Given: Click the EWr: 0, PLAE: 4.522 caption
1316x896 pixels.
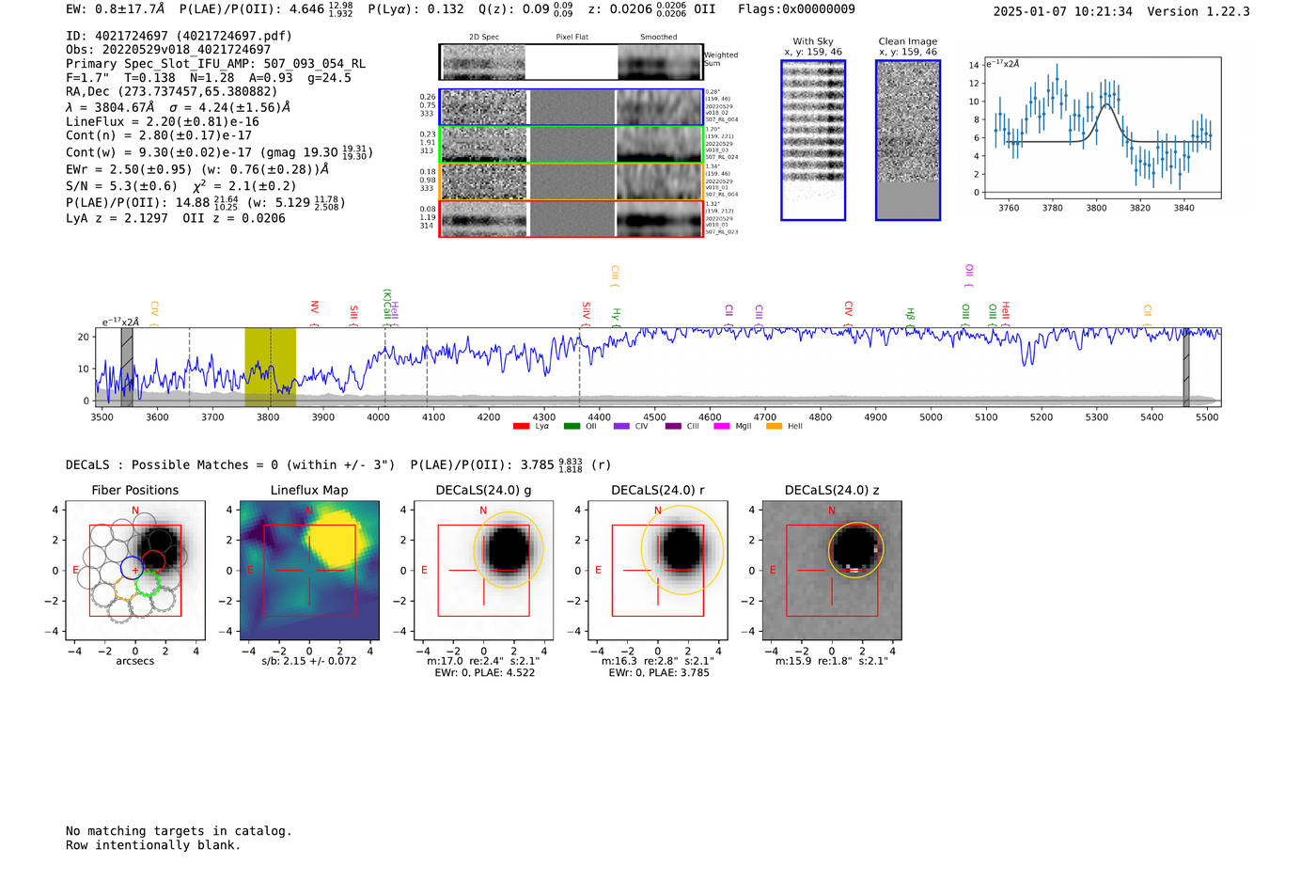Looking at the screenshot, I should [485, 673].
